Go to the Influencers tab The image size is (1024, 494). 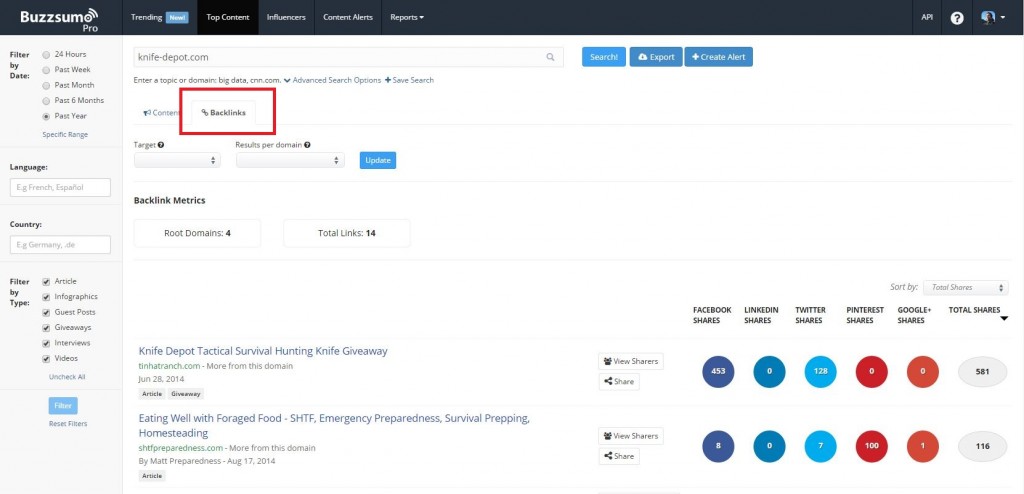pyautogui.click(x=286, y=18)
